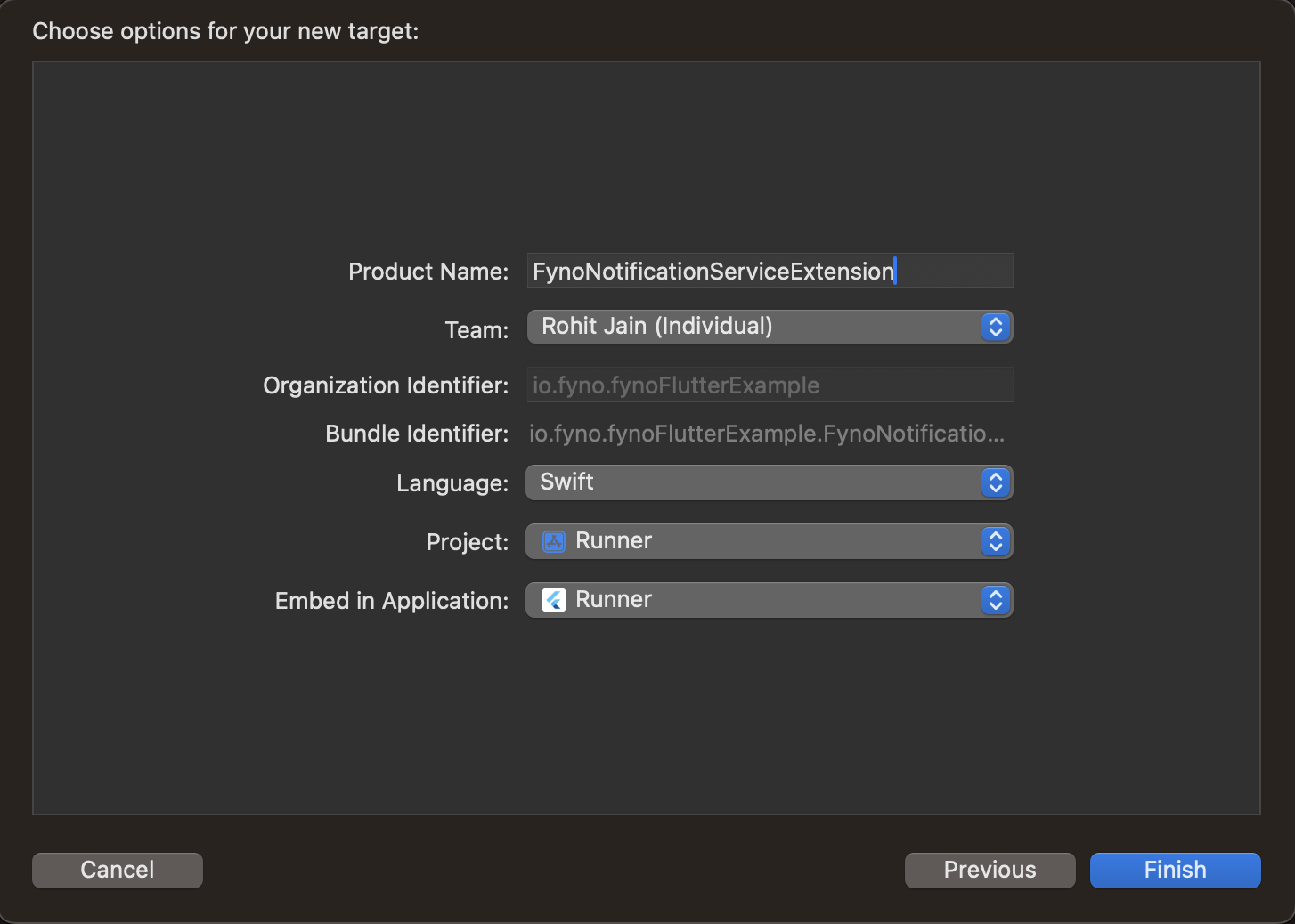The image size is (1295, 924).
Task: Open the Team dropdown showing Rohit Jain
Action: click(757, 327)
